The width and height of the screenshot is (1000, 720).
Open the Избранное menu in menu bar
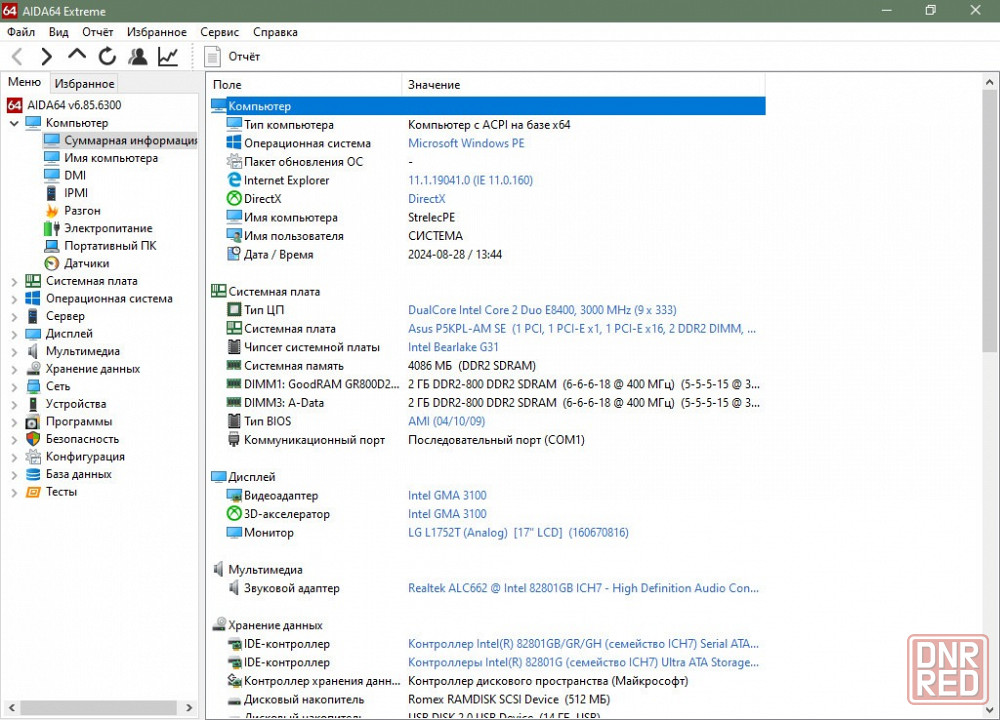(x=157, y=32)
